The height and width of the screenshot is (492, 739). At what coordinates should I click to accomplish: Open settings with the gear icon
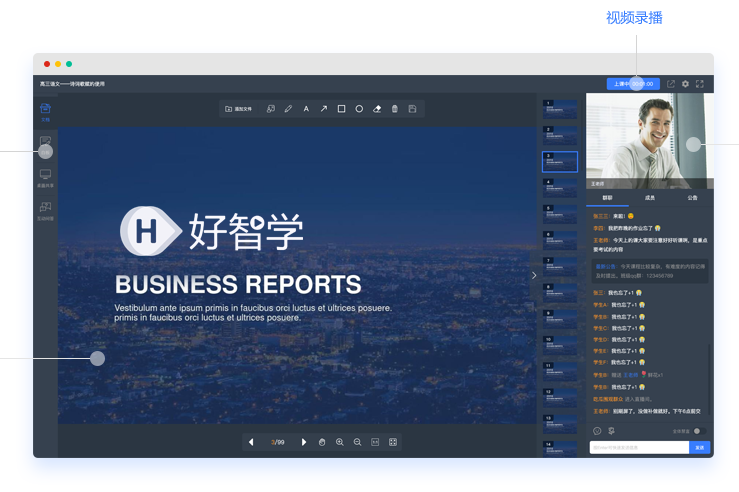pos(685,84)
